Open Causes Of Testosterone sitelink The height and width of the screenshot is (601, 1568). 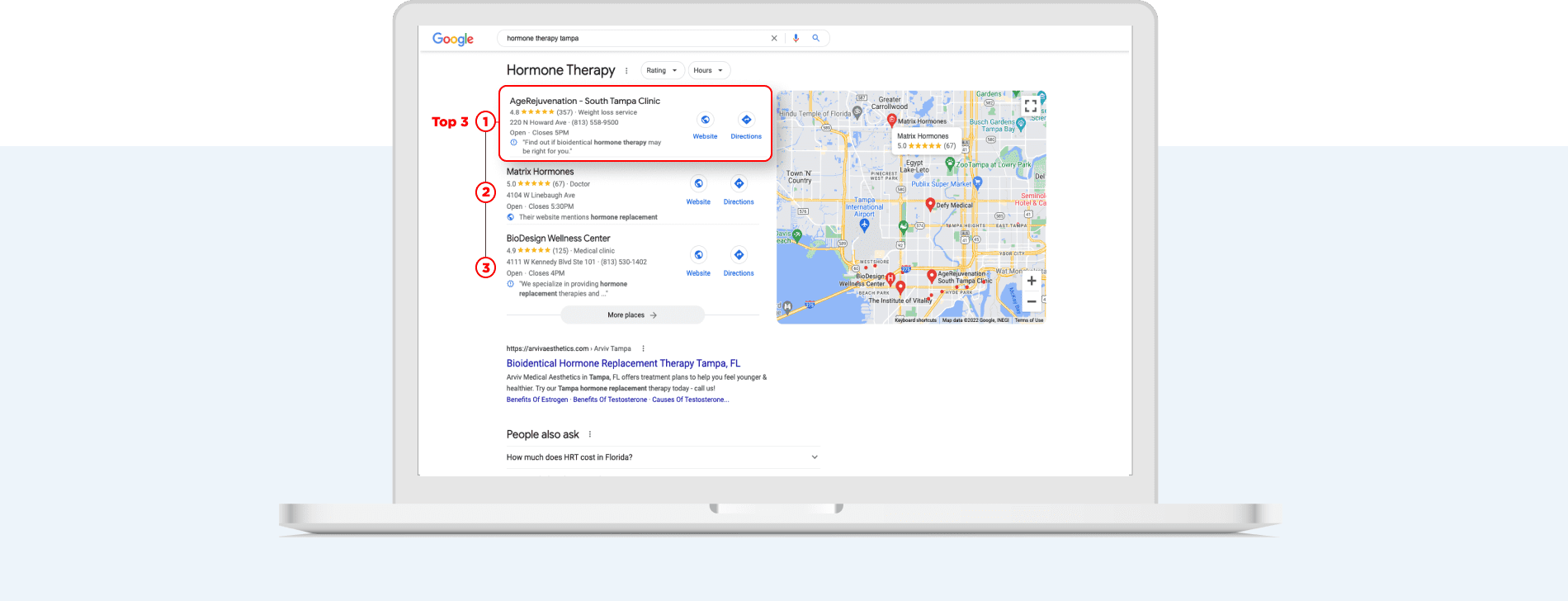click(x=691, y=400)
